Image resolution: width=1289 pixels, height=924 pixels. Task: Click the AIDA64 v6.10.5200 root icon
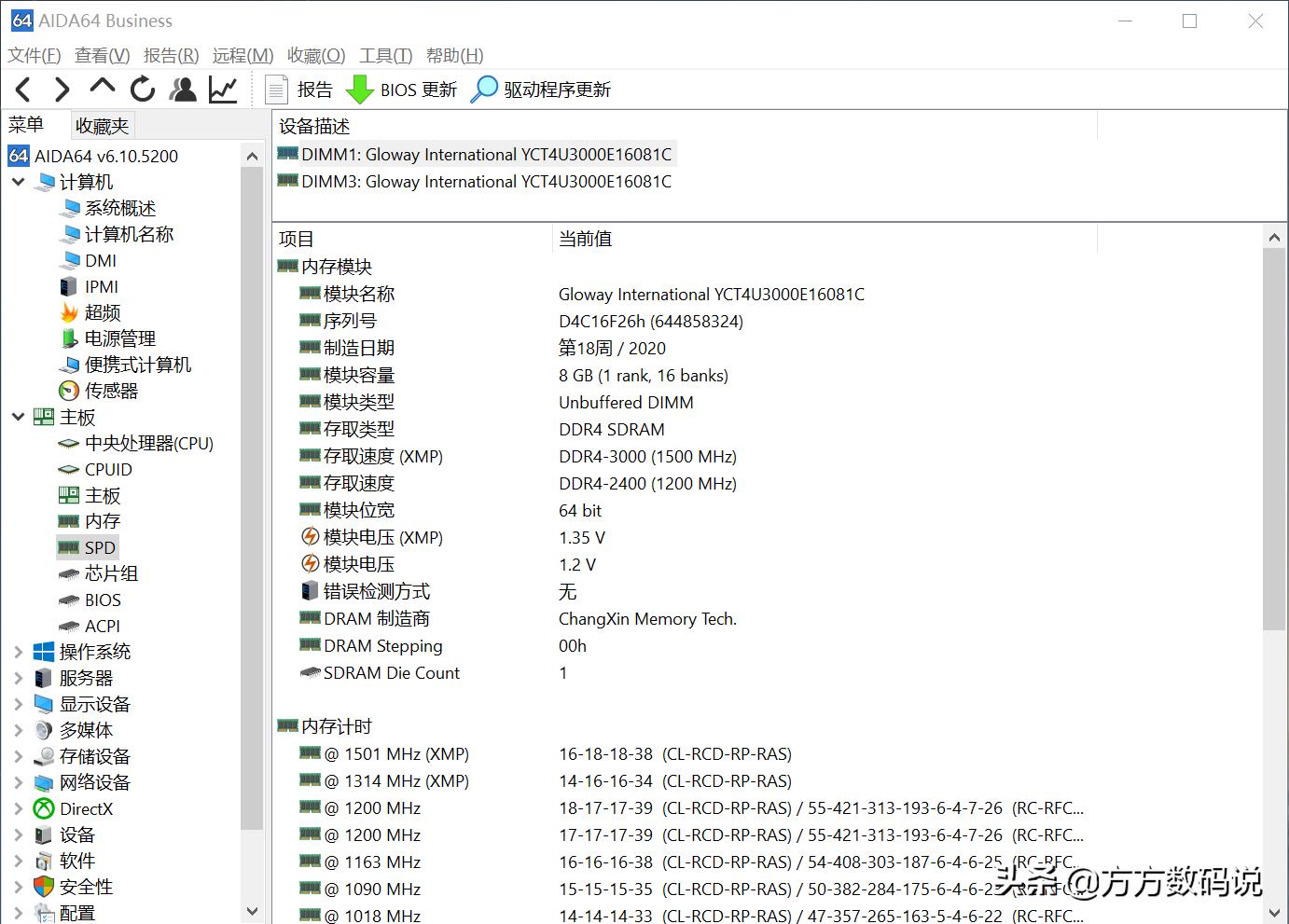(19, 156)
